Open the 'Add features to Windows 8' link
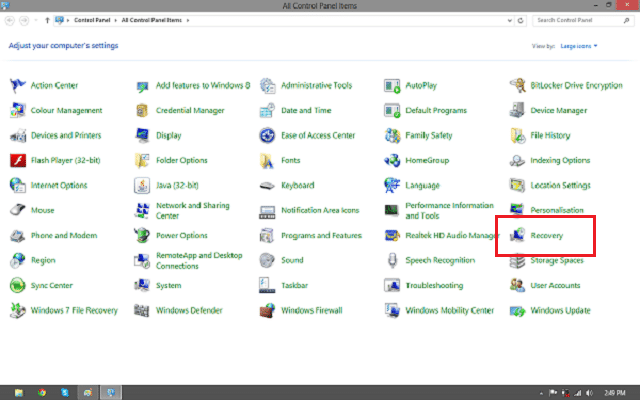640x400 pixels. click(203, 85)
